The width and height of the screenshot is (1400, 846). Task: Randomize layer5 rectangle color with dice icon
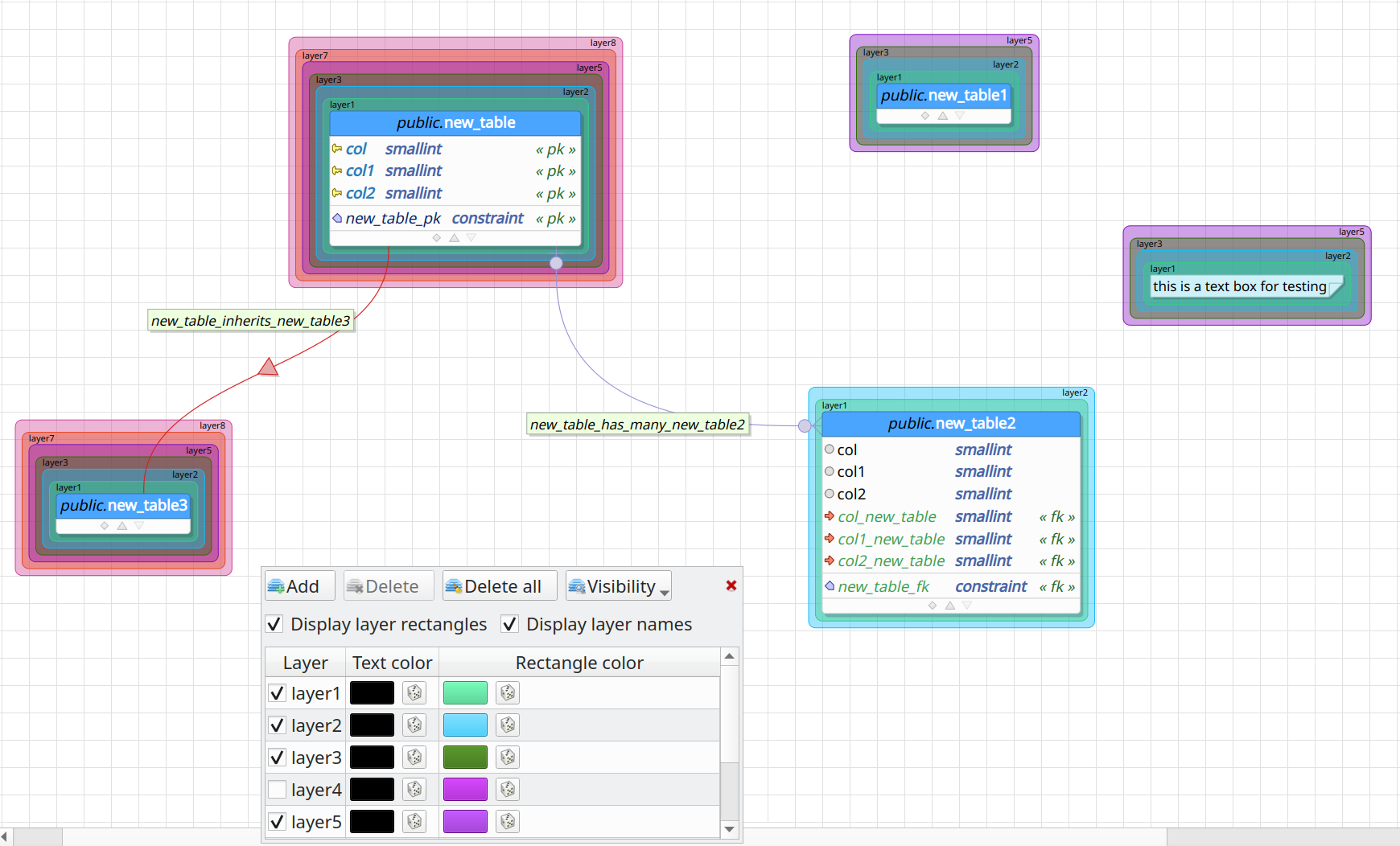tap(507, 821)
